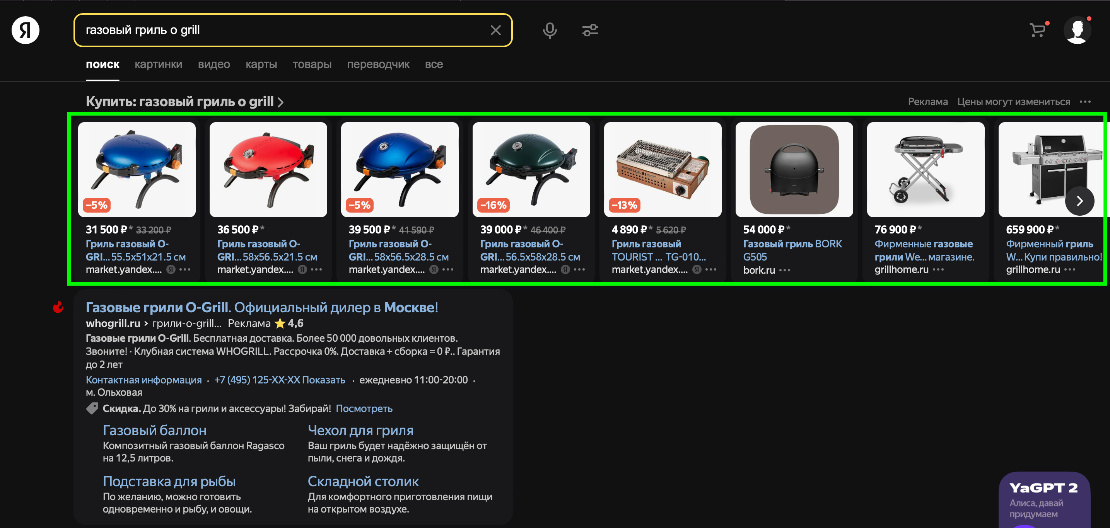Open the Карты tab
The width and height of the screenshot is (1110, 528).
[261, 65]
